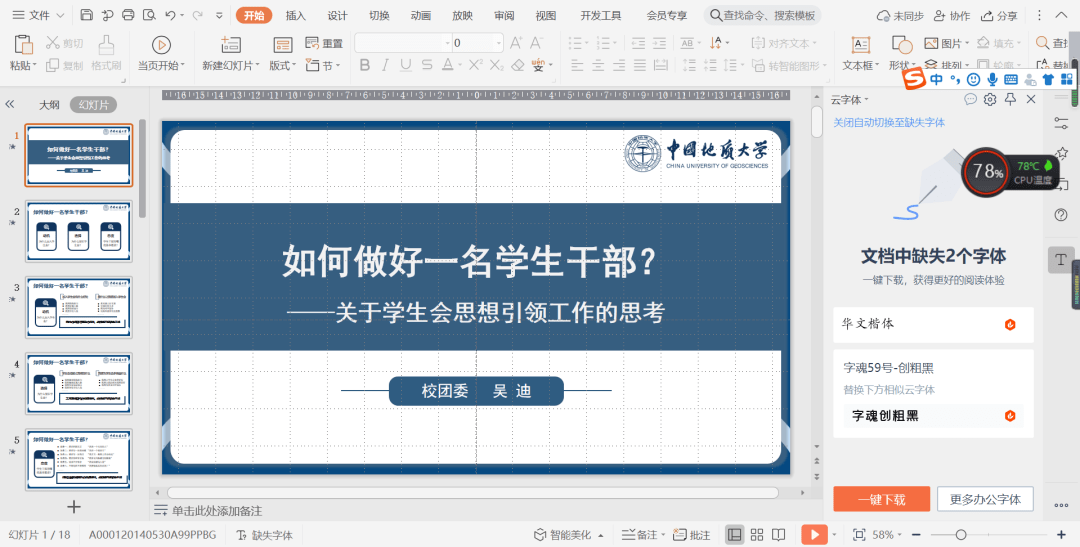
Task: Click the Save icon in quick access toolbar
Action: pyautogui.click(x=86, y=15)
